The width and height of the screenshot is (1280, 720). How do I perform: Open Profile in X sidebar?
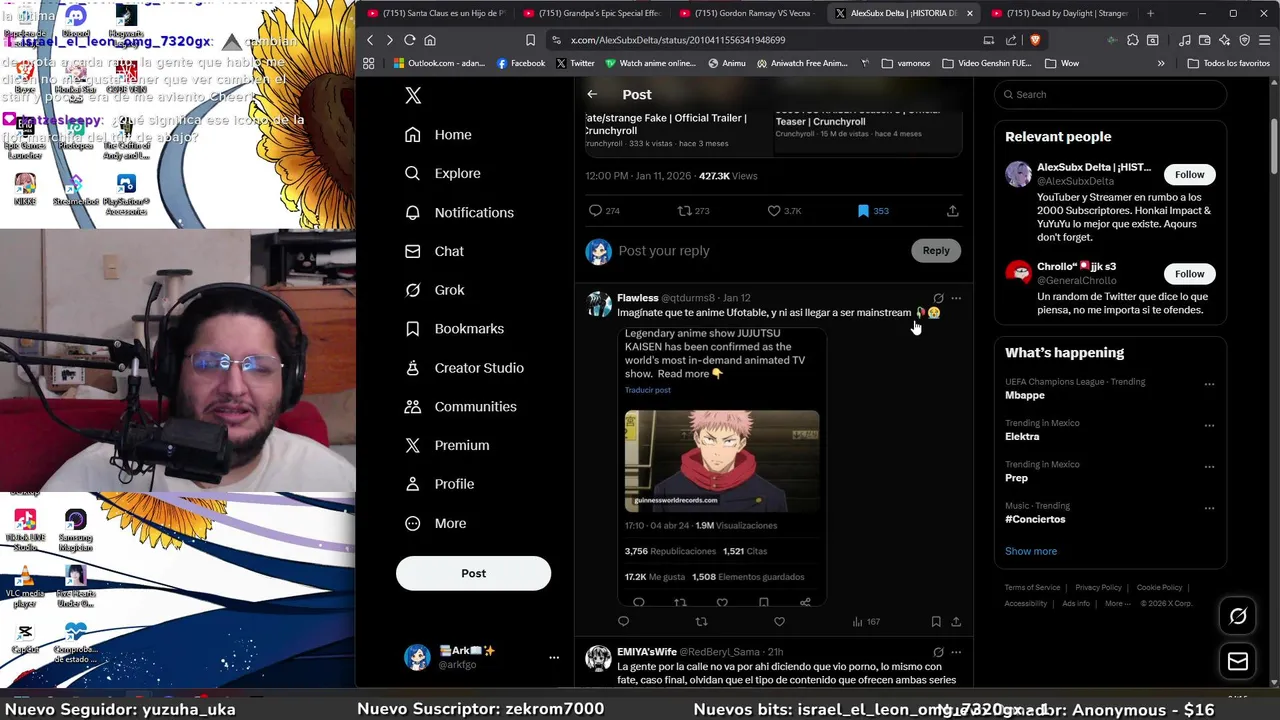[439, 484]
